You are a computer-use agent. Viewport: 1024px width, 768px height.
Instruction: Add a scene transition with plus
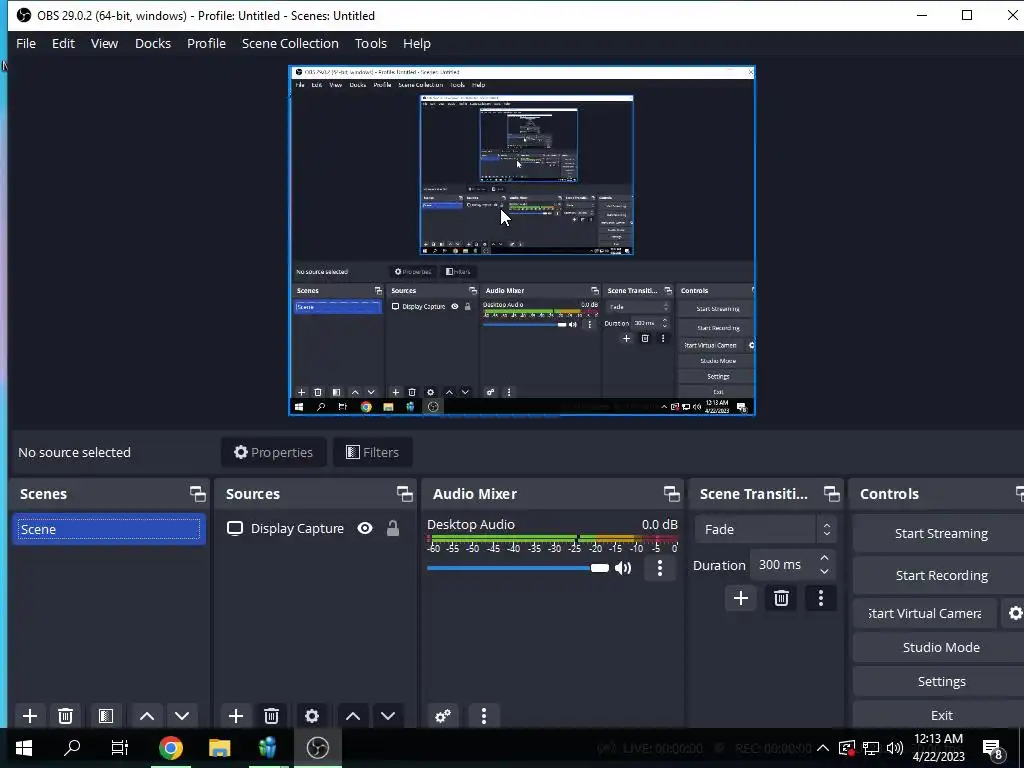pos(741,598)
